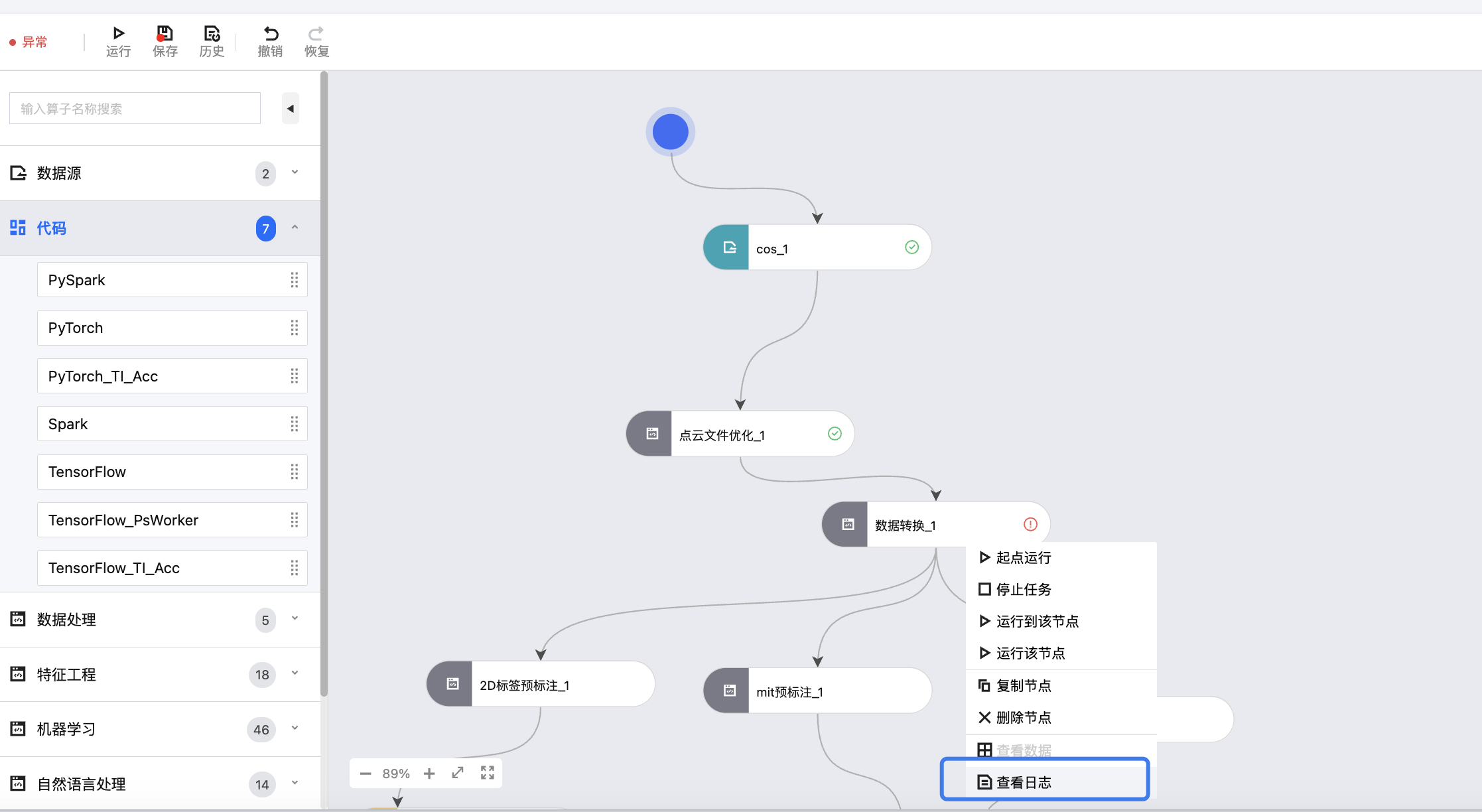Collapse the left operator panel arrow
The image size is (1482, 812).
click(x=291, y=109)
